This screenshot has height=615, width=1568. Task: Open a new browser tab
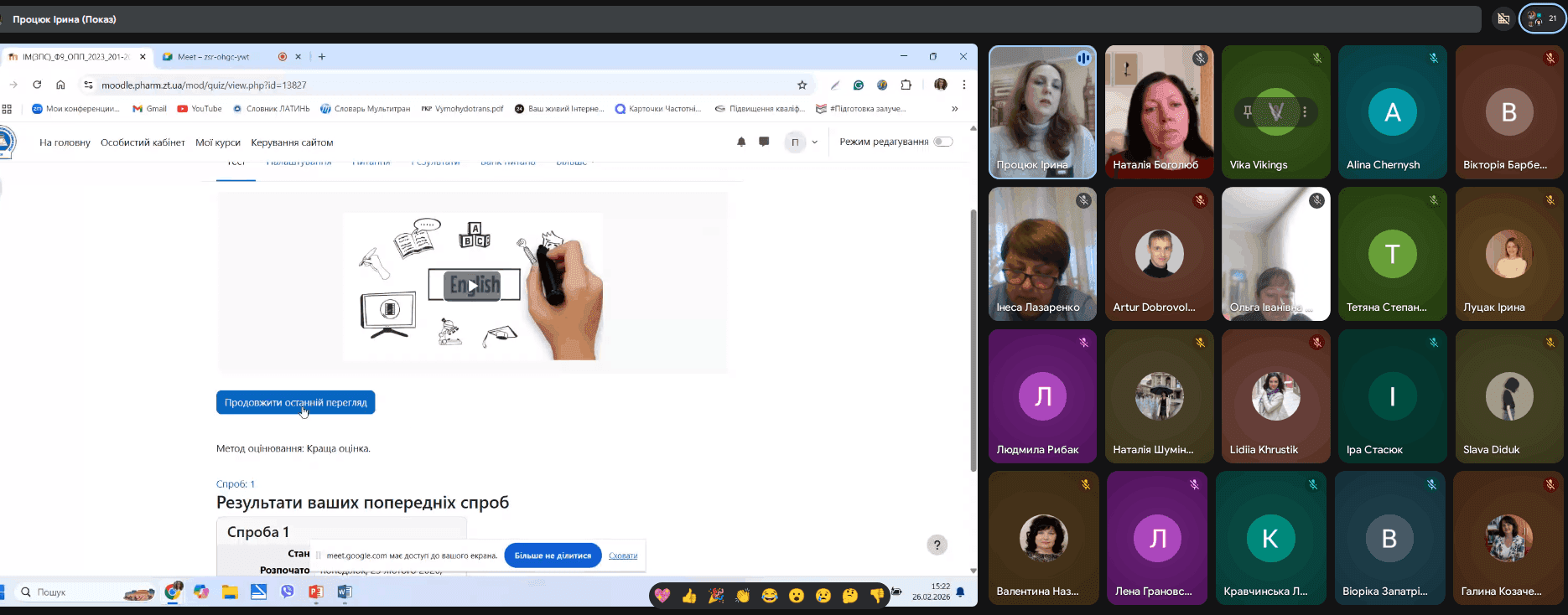coord(322,57)
